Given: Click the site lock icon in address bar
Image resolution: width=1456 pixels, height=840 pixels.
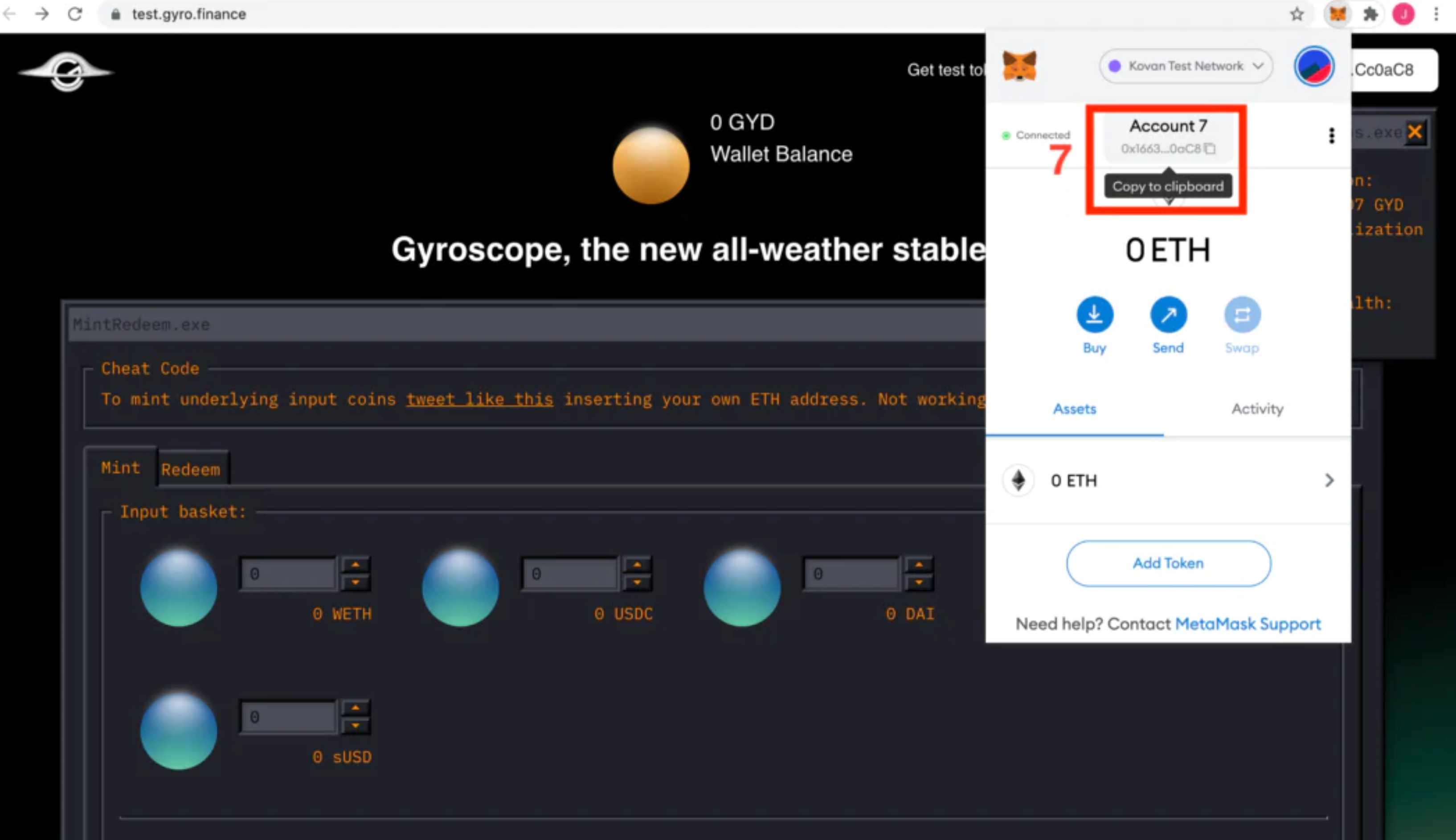Looking at the screenshot, I should point(115,14).
